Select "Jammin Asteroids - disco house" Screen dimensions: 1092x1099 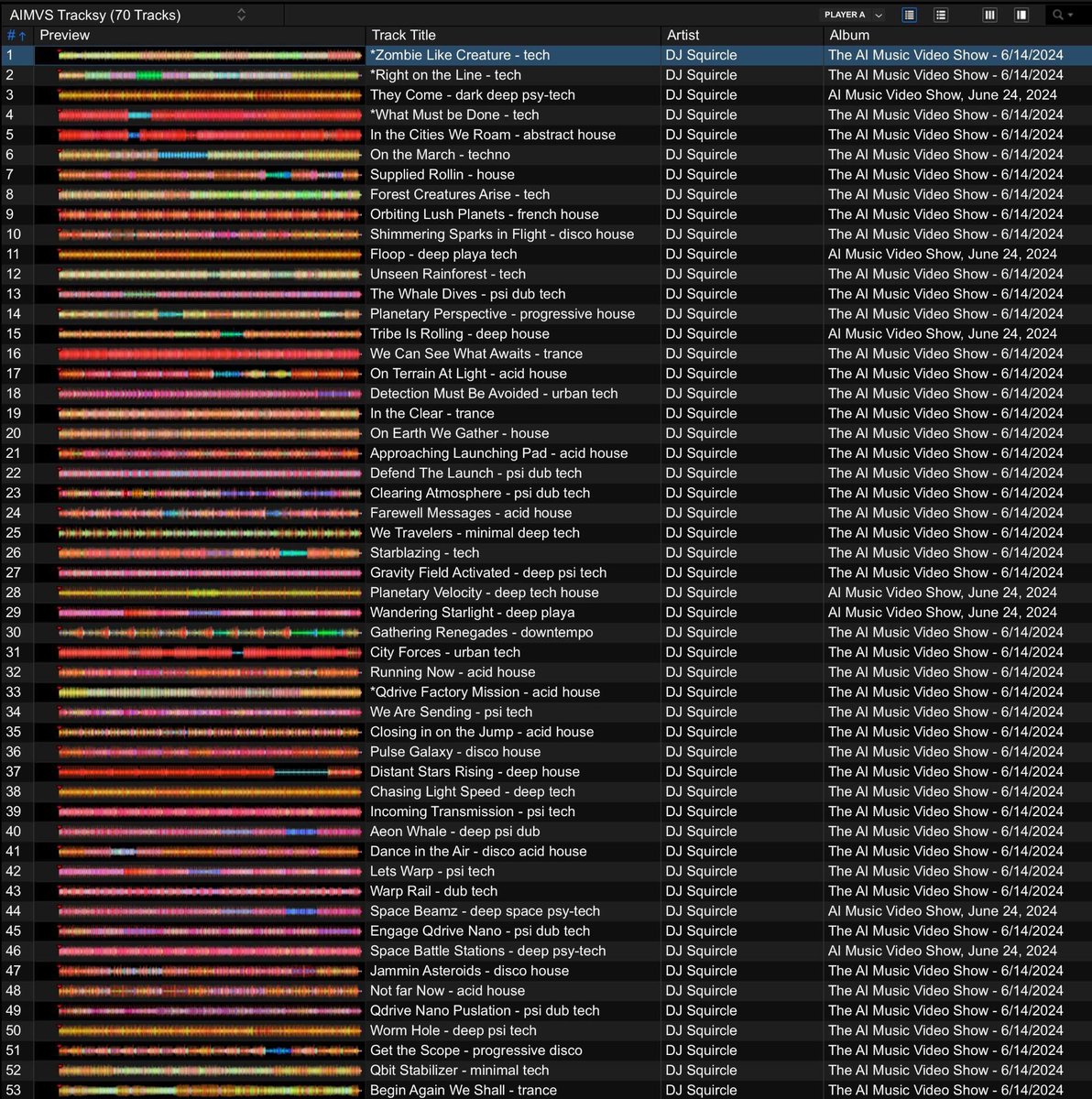pyautogui.click(x=469, y=971)
